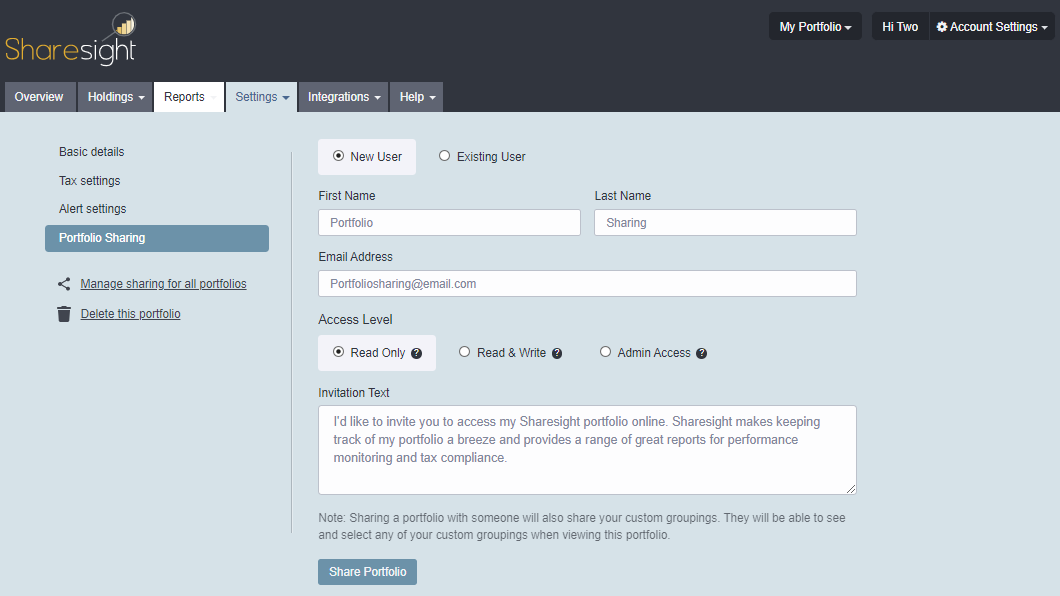Open the Integrations dropdown
The height and width of the screenshot is (596, 1060).
342,96
